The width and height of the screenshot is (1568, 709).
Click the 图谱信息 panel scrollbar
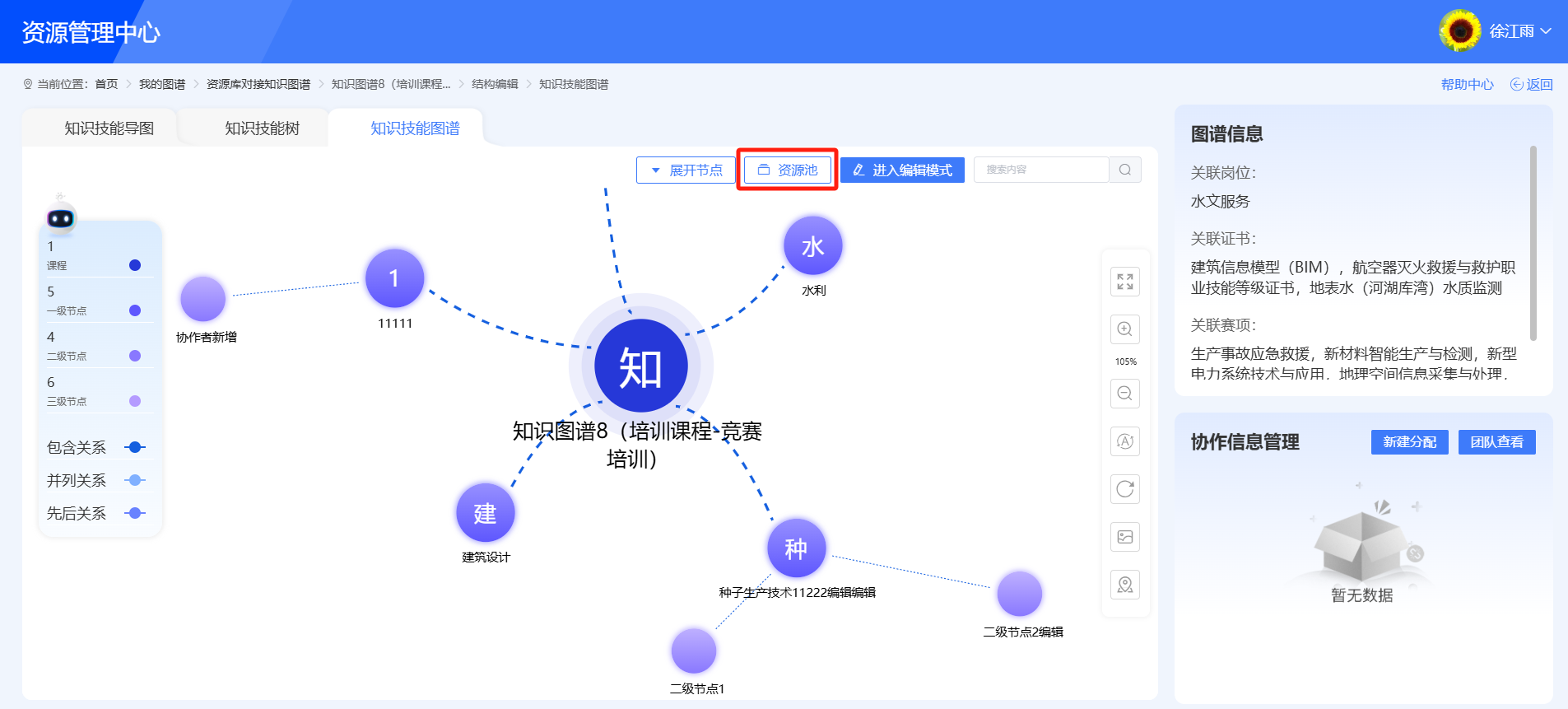tap(1533, 243)
